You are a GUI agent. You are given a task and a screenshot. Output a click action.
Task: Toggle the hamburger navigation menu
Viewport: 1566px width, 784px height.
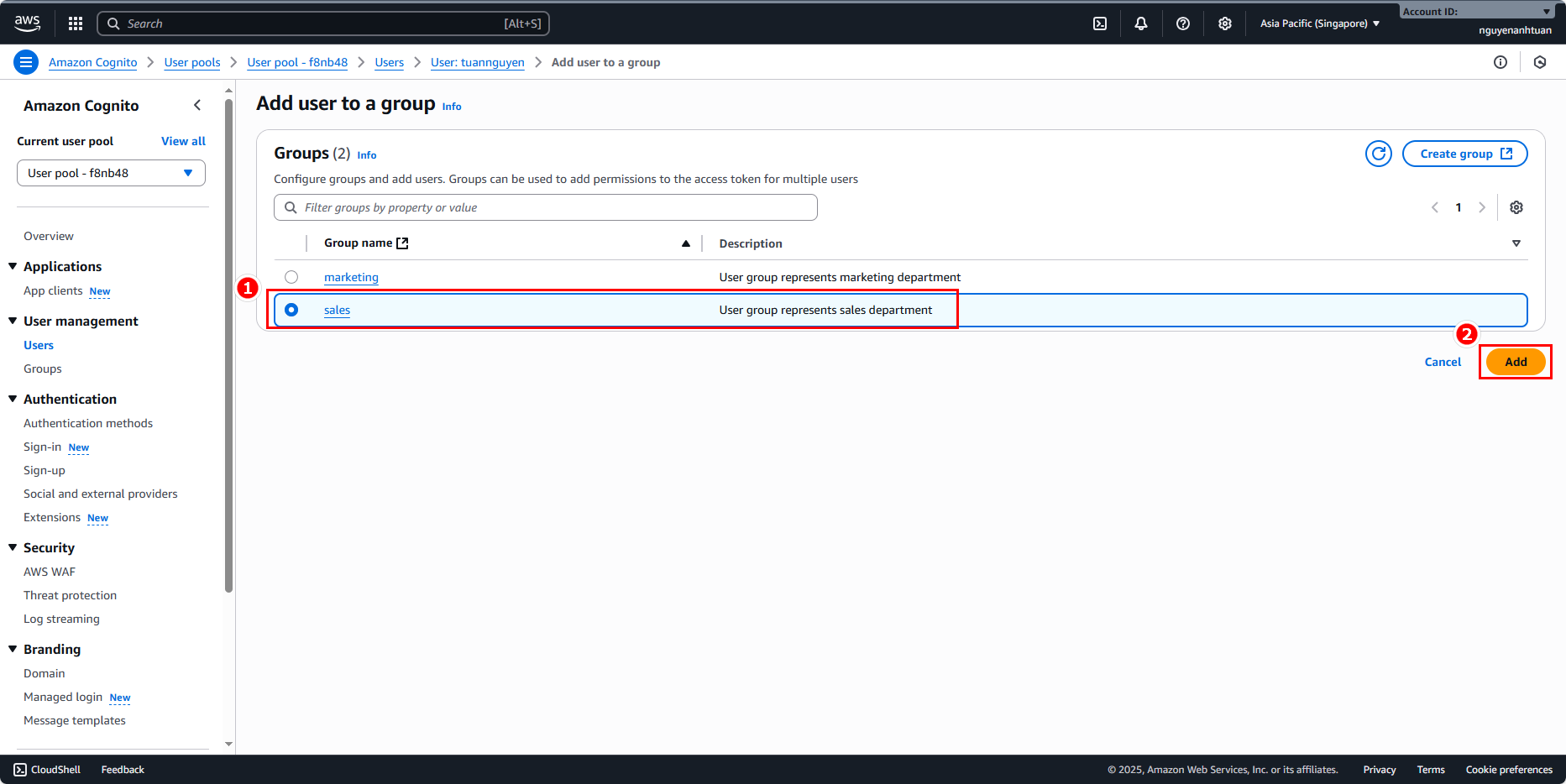click(x=26, y=62)
